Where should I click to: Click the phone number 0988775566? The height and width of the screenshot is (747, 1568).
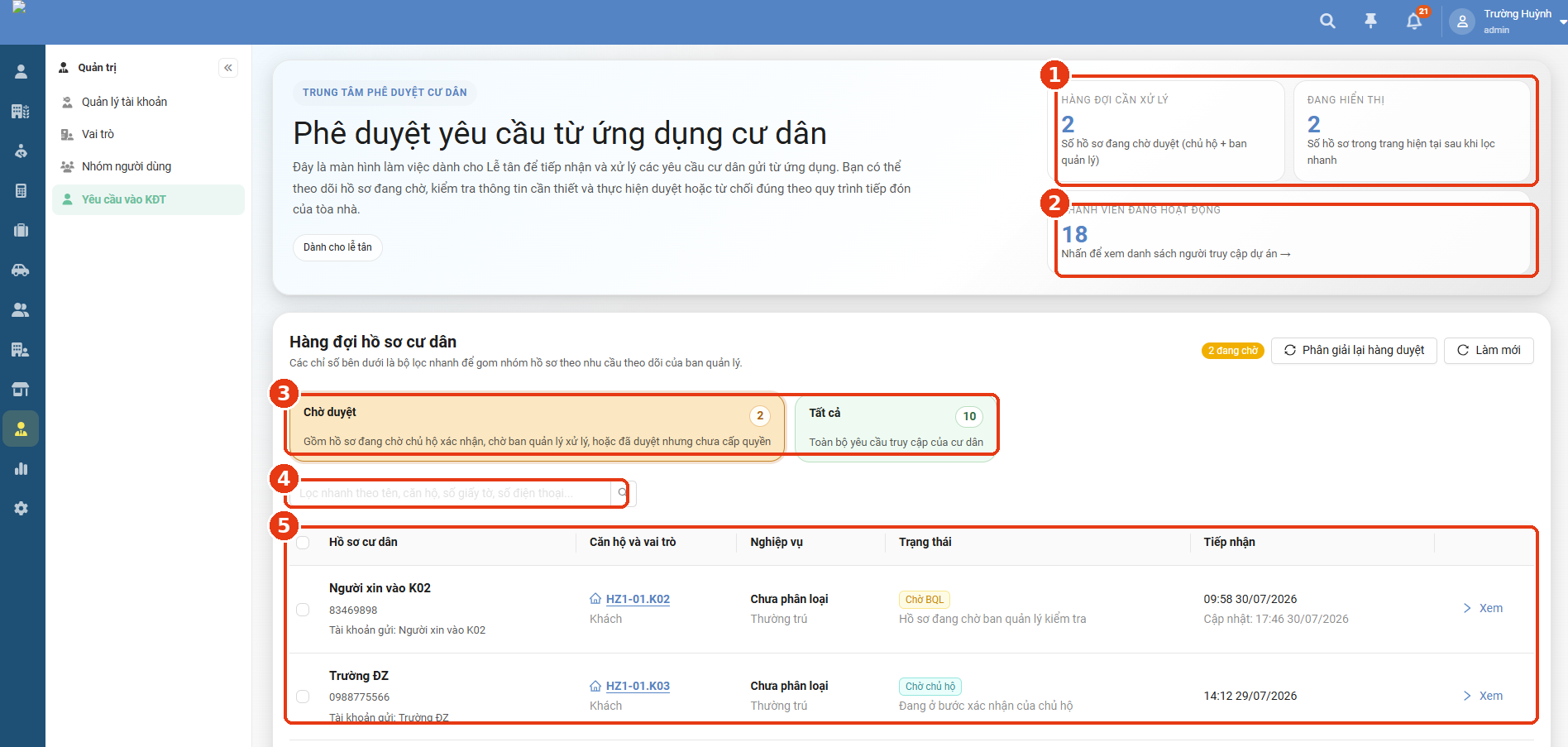[359, 697]
